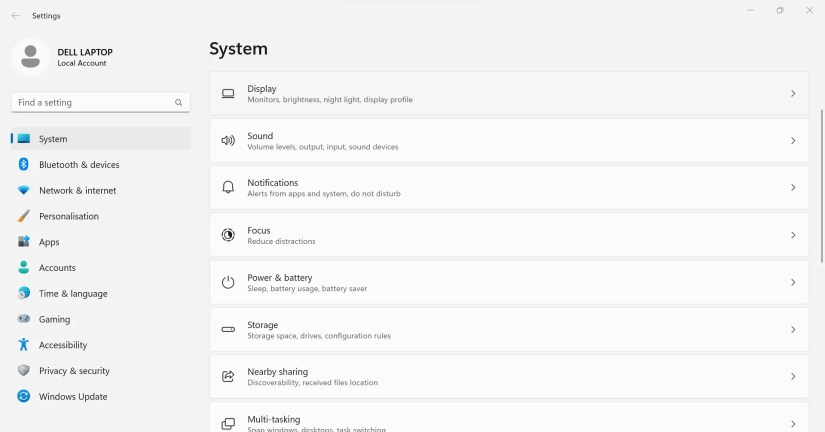This screenshot has height=432, width=825.
Task: Open the Accounts settings page
Action: (57, 268)
